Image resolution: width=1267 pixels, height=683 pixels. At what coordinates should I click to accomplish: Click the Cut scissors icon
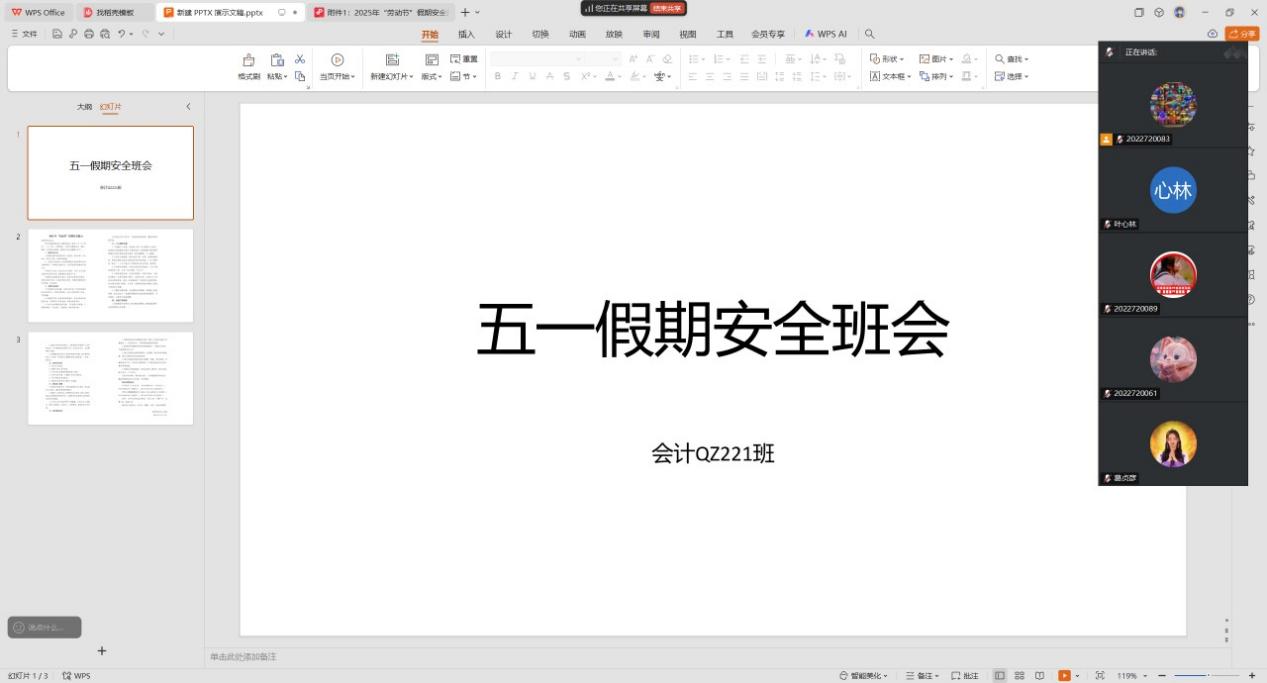(299, 60)
